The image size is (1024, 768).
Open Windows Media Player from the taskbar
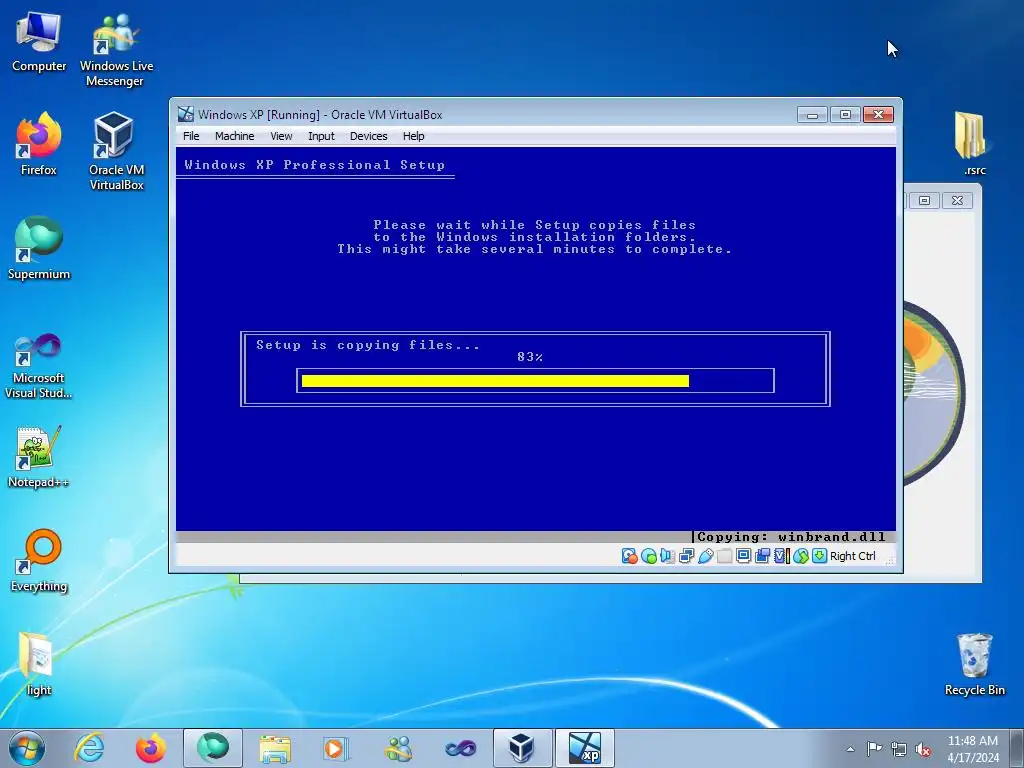click(337, 748)
